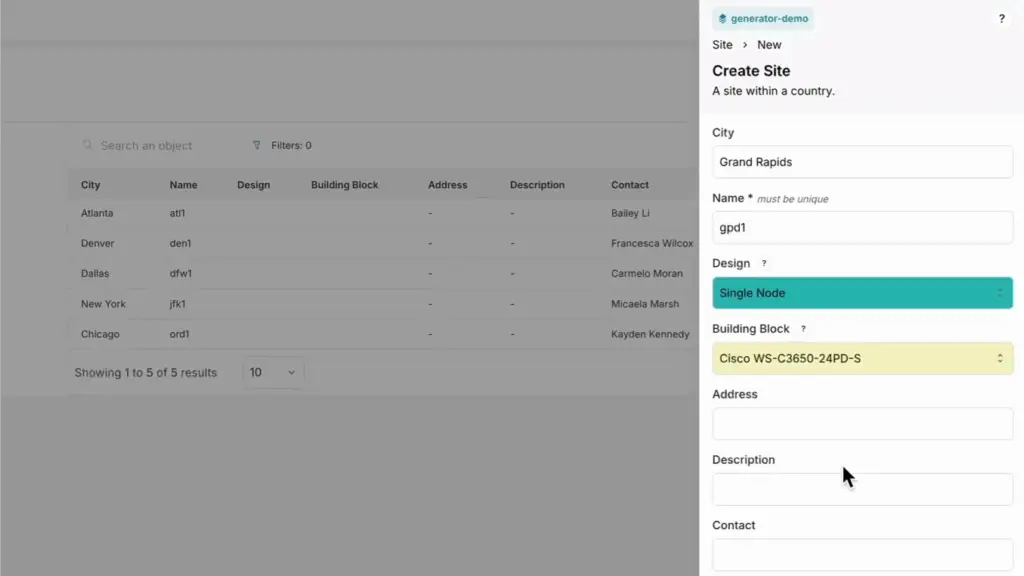
Task: Click the empty Contact input field
Action: (x=863, y=554)
